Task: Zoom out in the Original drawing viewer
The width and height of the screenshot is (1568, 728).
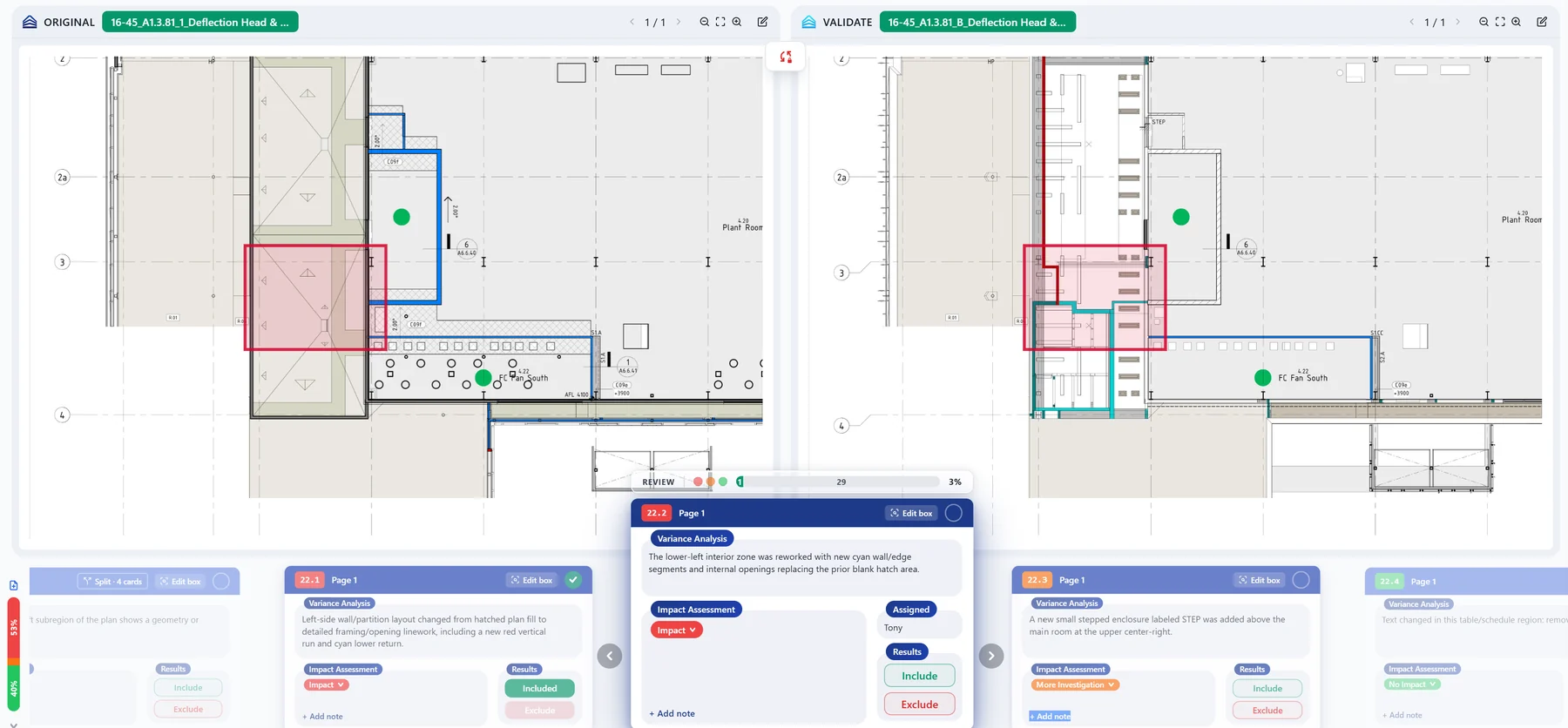Action: pos(704,22)
